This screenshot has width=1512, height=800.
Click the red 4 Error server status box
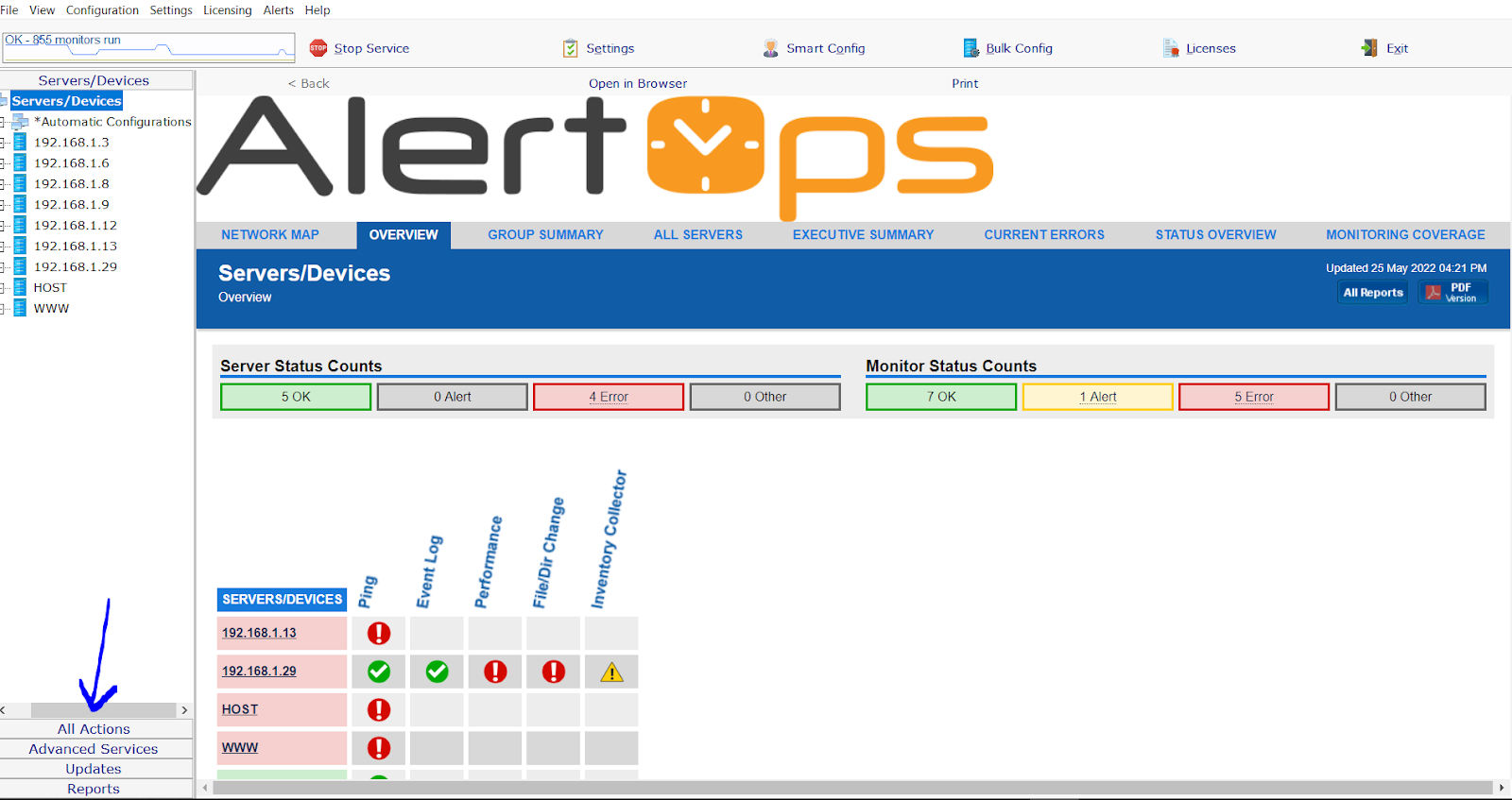pyautogui.click(x=608, y=397)
